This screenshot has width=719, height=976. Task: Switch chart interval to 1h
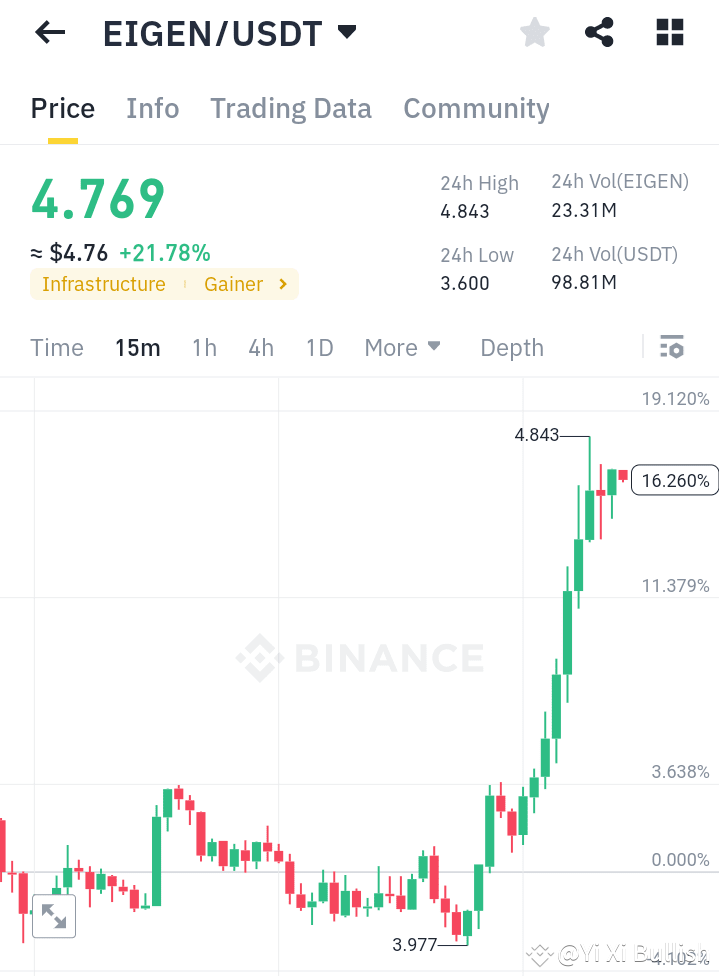[x=204, y=347]
